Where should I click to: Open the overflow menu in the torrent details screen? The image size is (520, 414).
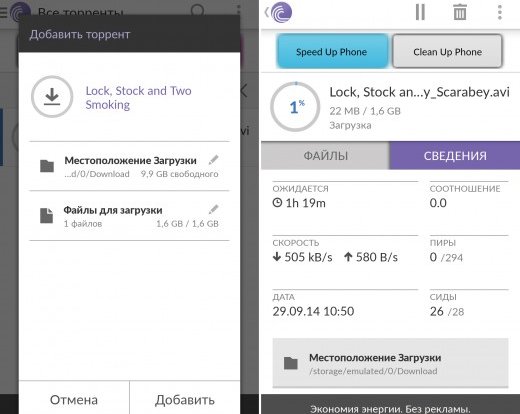(499, 13)
